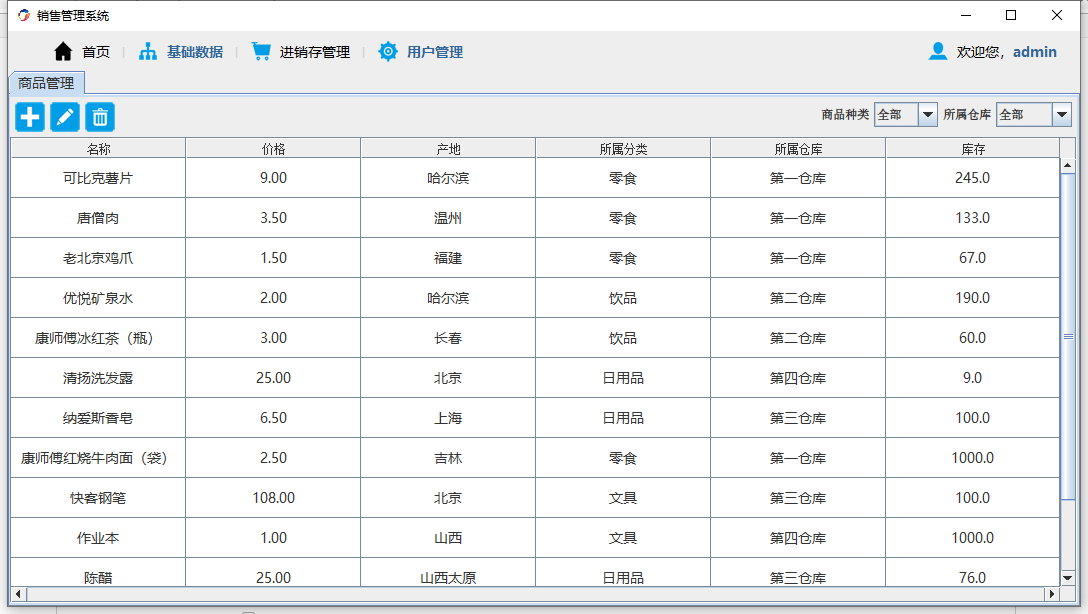Select the 商品管理 tab
This screenshot has width=1088, height=614.
pos(46,83)
